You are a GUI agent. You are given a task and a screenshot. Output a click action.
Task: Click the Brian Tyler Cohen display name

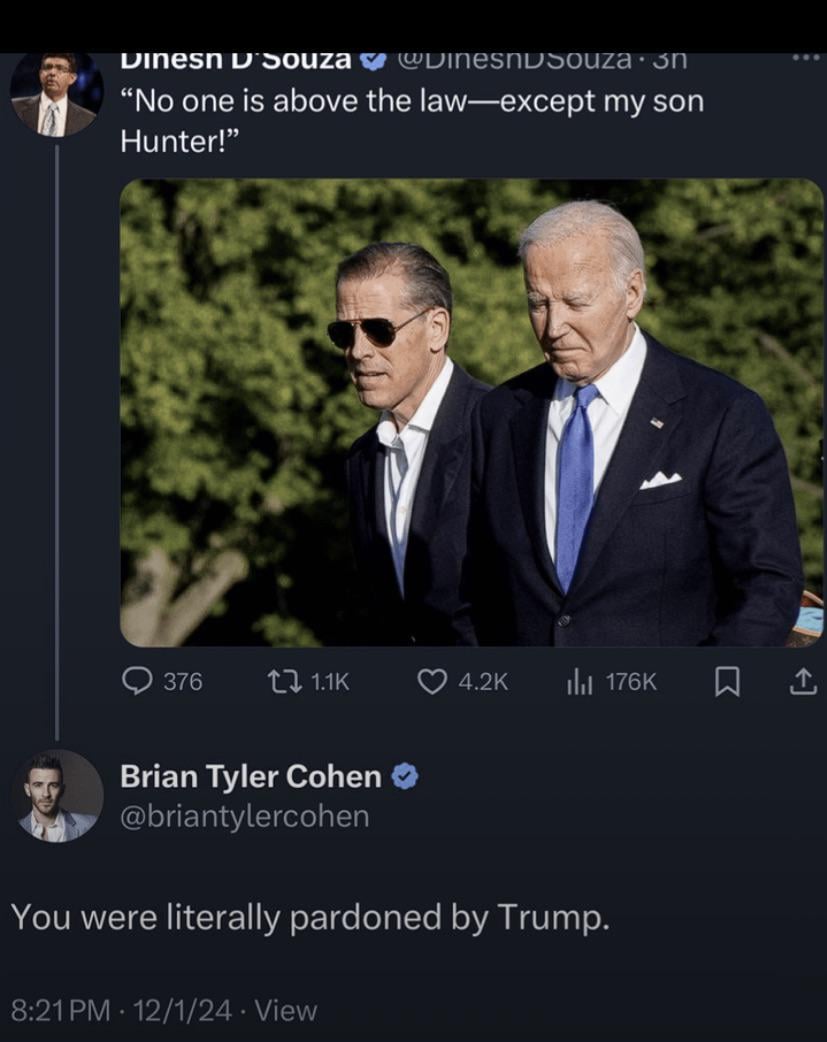coord(251,776)
